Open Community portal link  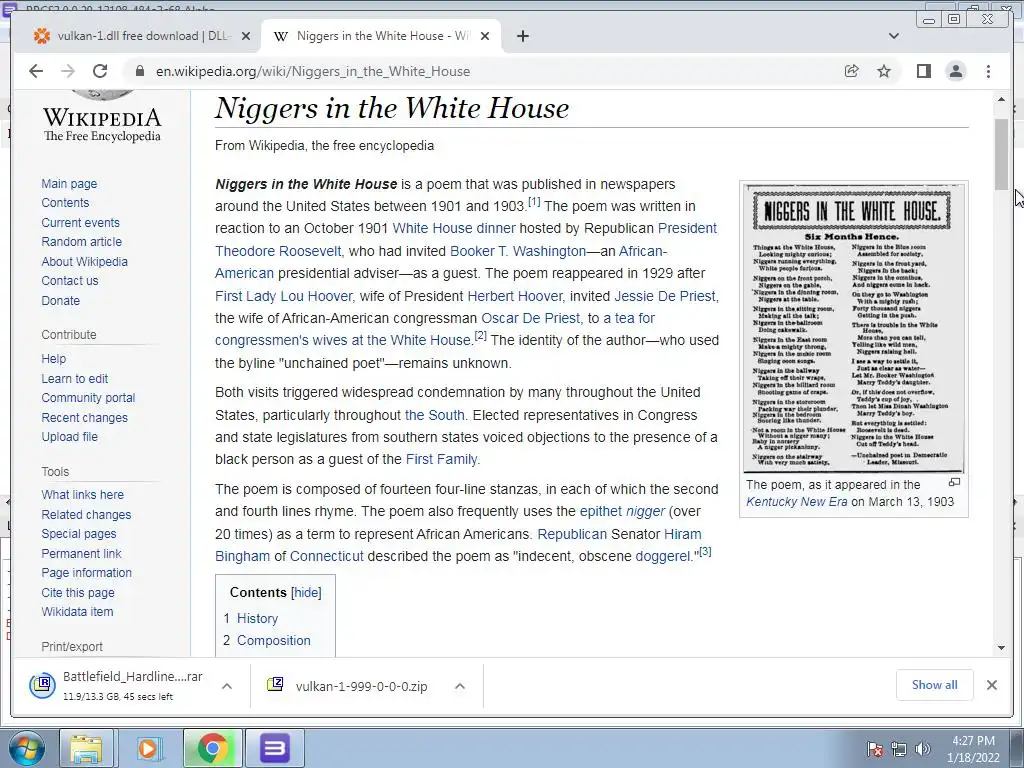point(88,398)
